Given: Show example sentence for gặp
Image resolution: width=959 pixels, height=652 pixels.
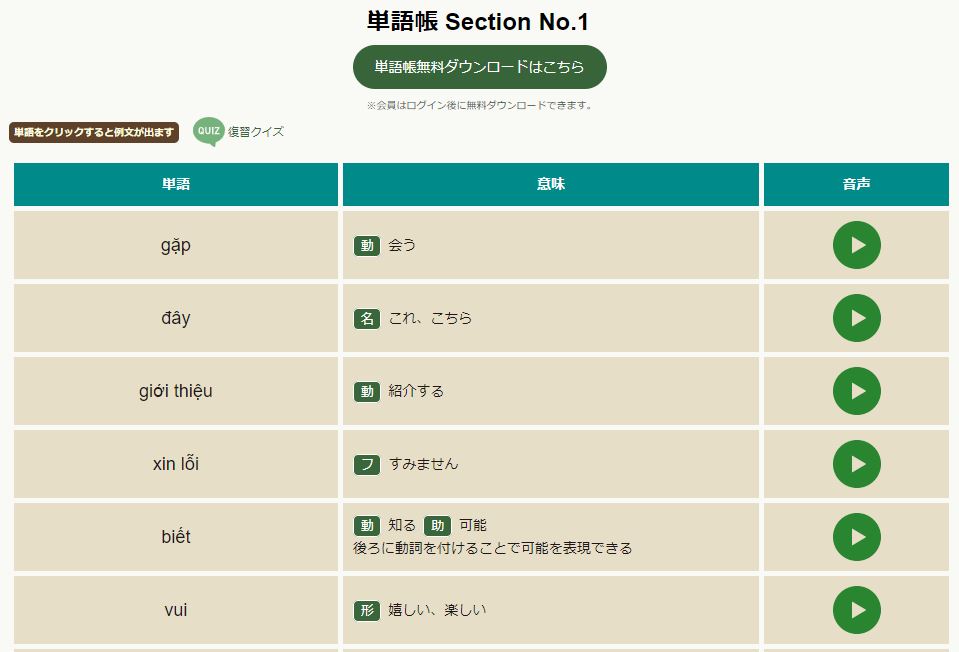Looking at the screenshot, I should 176,245.
